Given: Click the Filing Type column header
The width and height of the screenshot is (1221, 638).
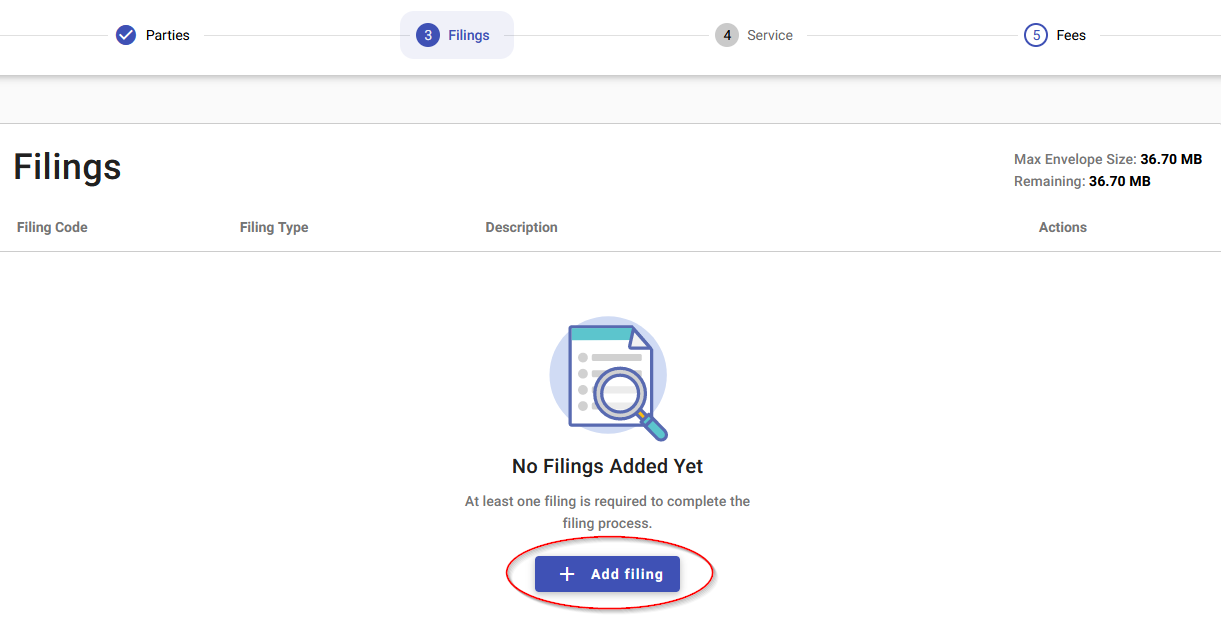Looking at the screenshot, I should (274, 227).
